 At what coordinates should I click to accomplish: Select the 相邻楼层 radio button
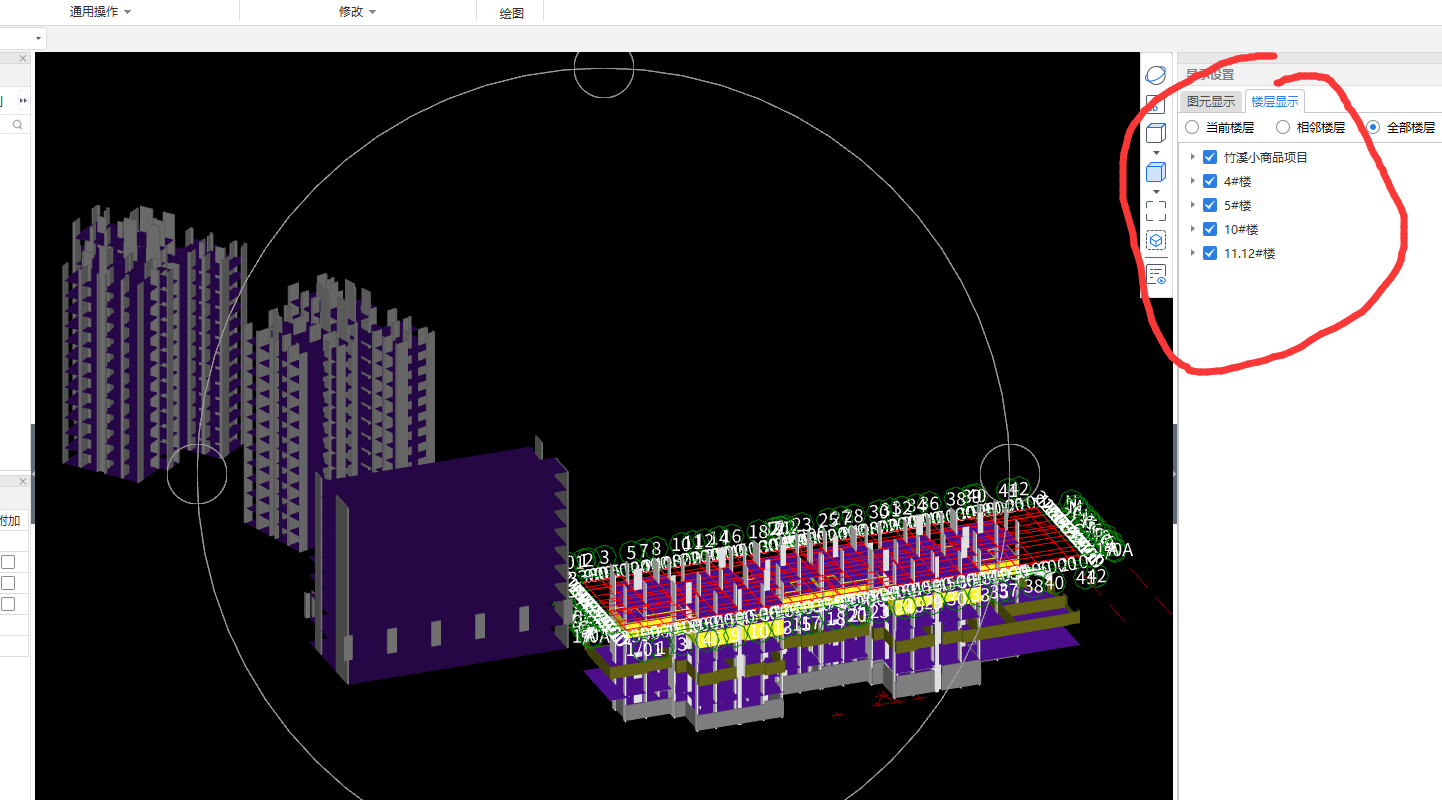point(1283,128)
